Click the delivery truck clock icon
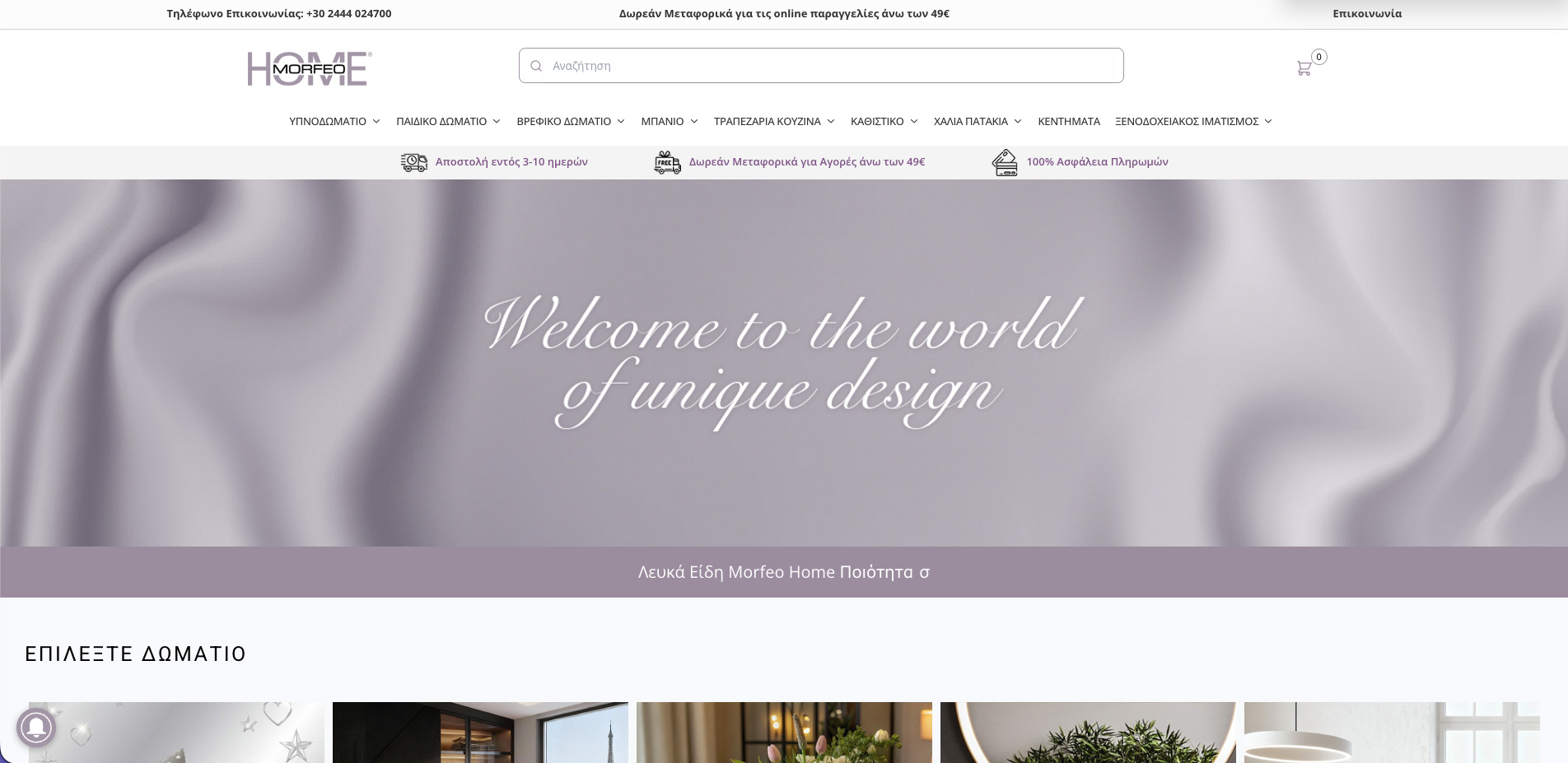This screenshot has width=1568, height=763. tap(414, 162)
